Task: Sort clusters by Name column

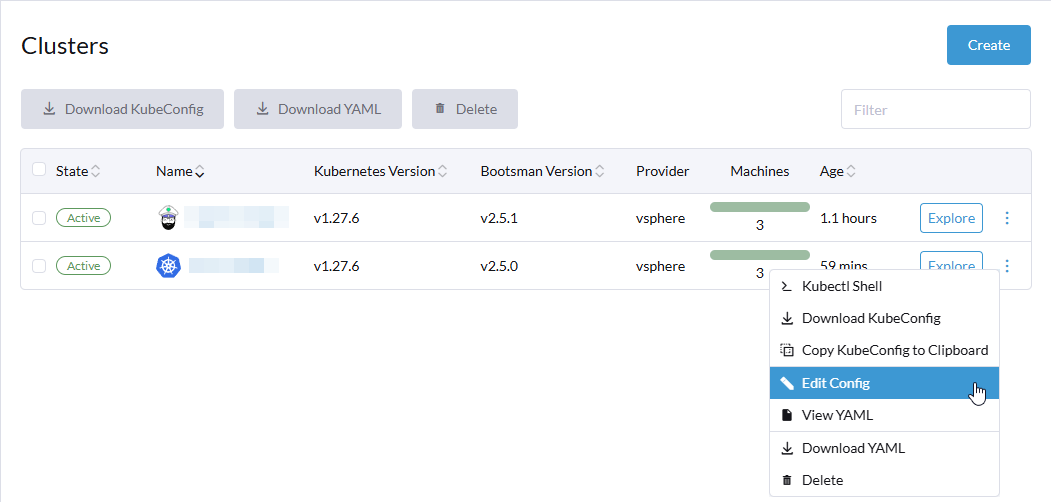Action: coord(180,171)
